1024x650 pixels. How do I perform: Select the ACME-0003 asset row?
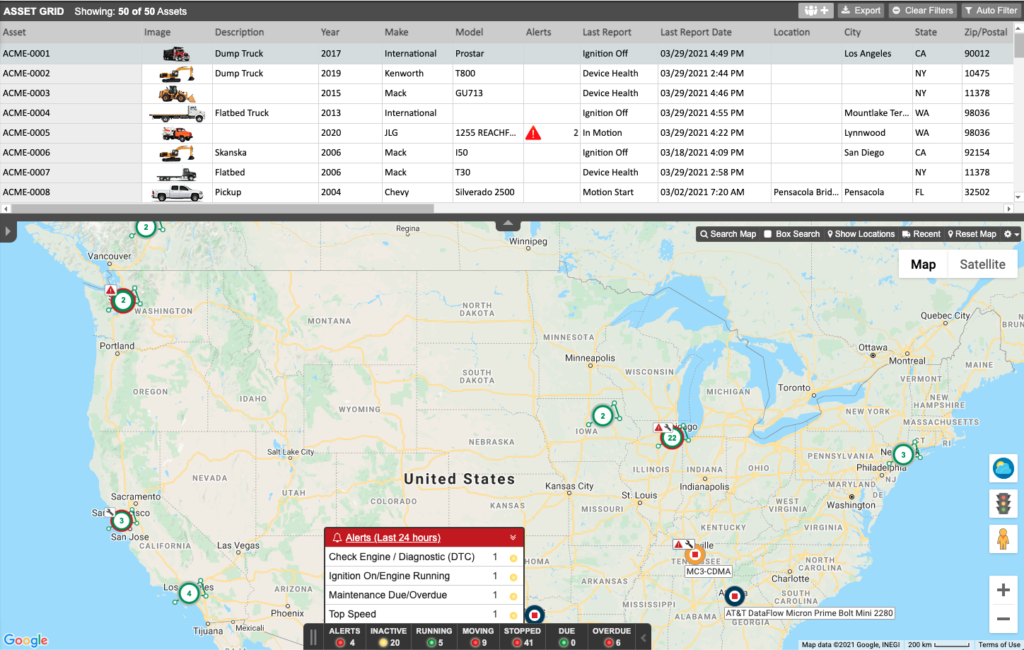click(x=507, y=93)
